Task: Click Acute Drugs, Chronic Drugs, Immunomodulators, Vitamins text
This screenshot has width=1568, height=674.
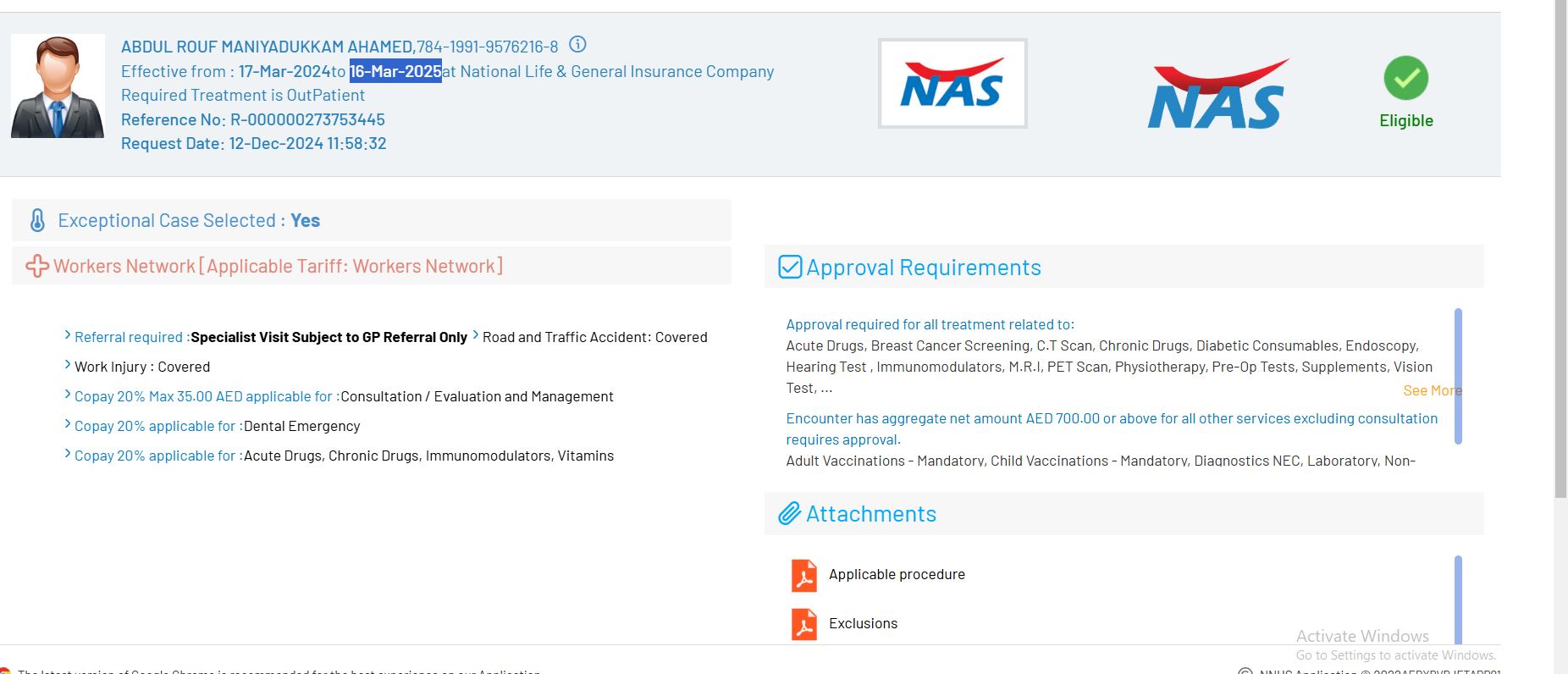Action: coord(429,456)
